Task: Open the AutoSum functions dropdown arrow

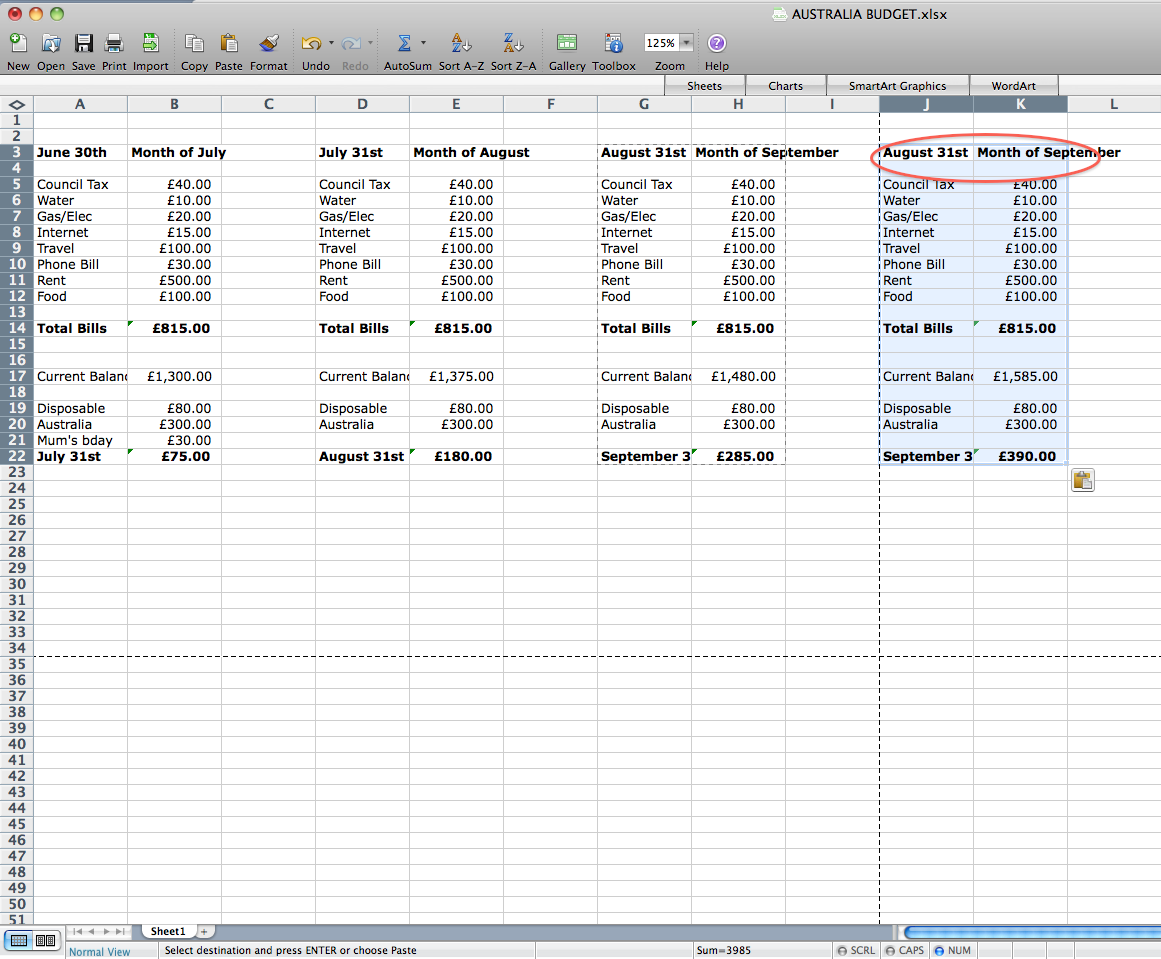Action: [x=424, y=43]
